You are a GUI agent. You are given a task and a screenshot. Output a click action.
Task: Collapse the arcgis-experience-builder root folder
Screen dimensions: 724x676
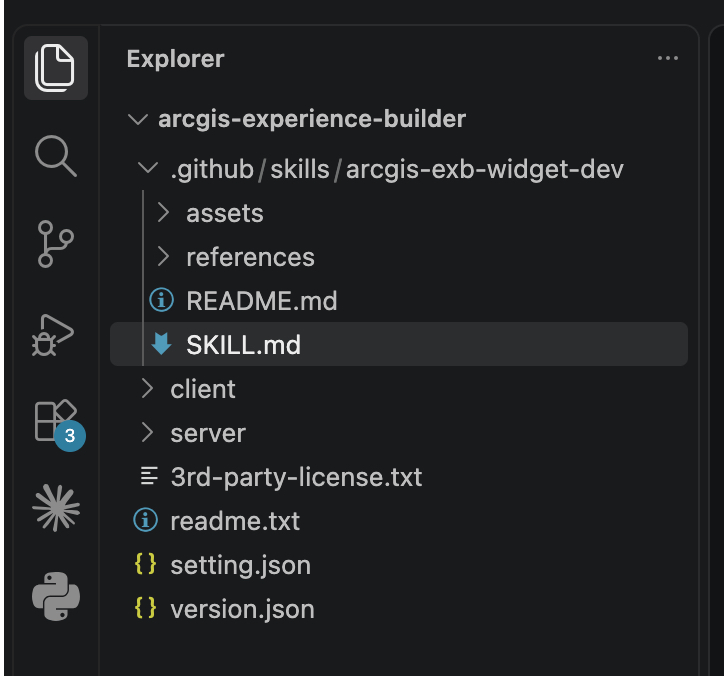(138, 119)
